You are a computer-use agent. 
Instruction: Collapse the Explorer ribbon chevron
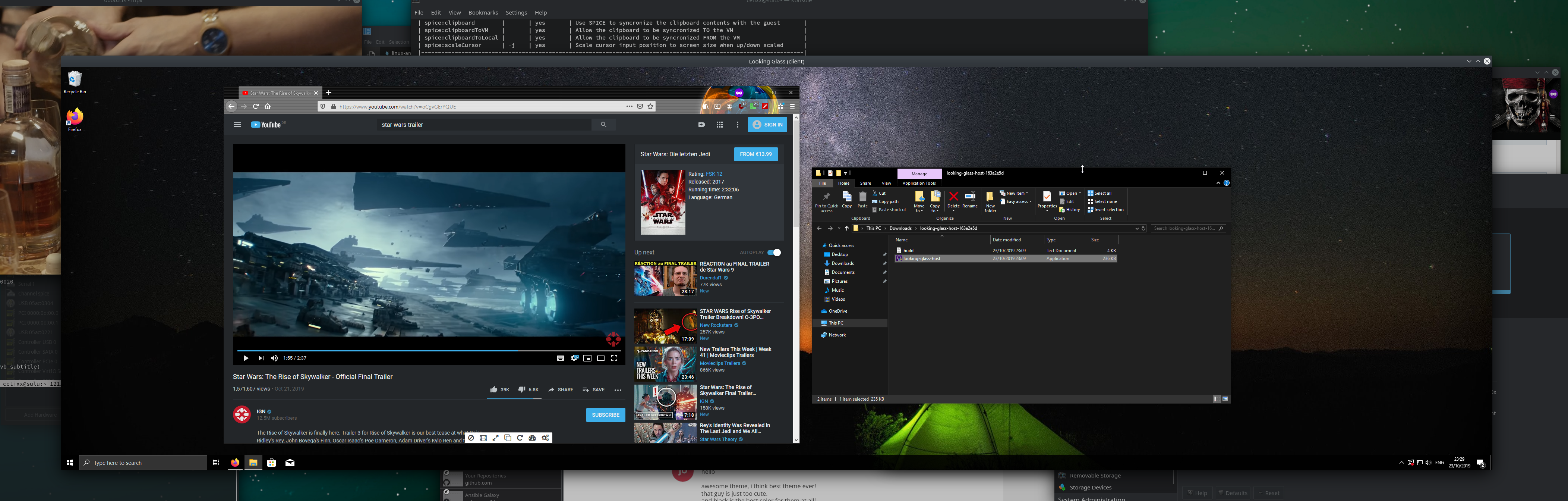[1218, 183]
